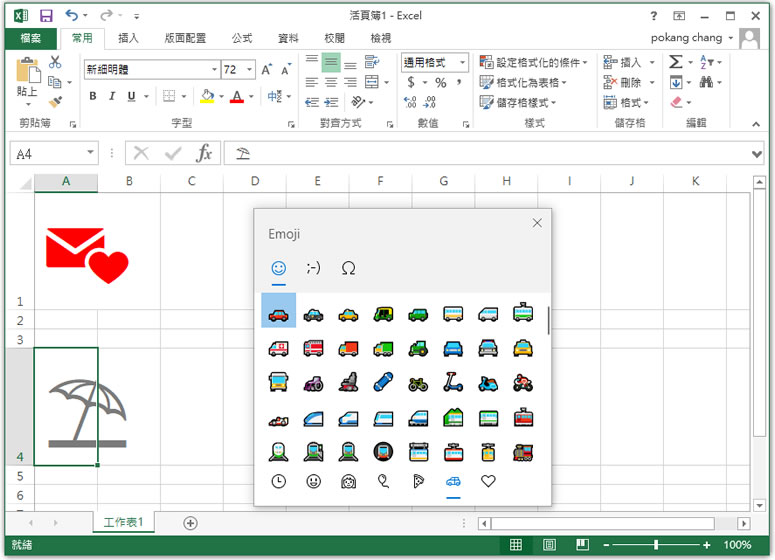
Task: Click the 檔案 File button
Action: pos(30,38)
